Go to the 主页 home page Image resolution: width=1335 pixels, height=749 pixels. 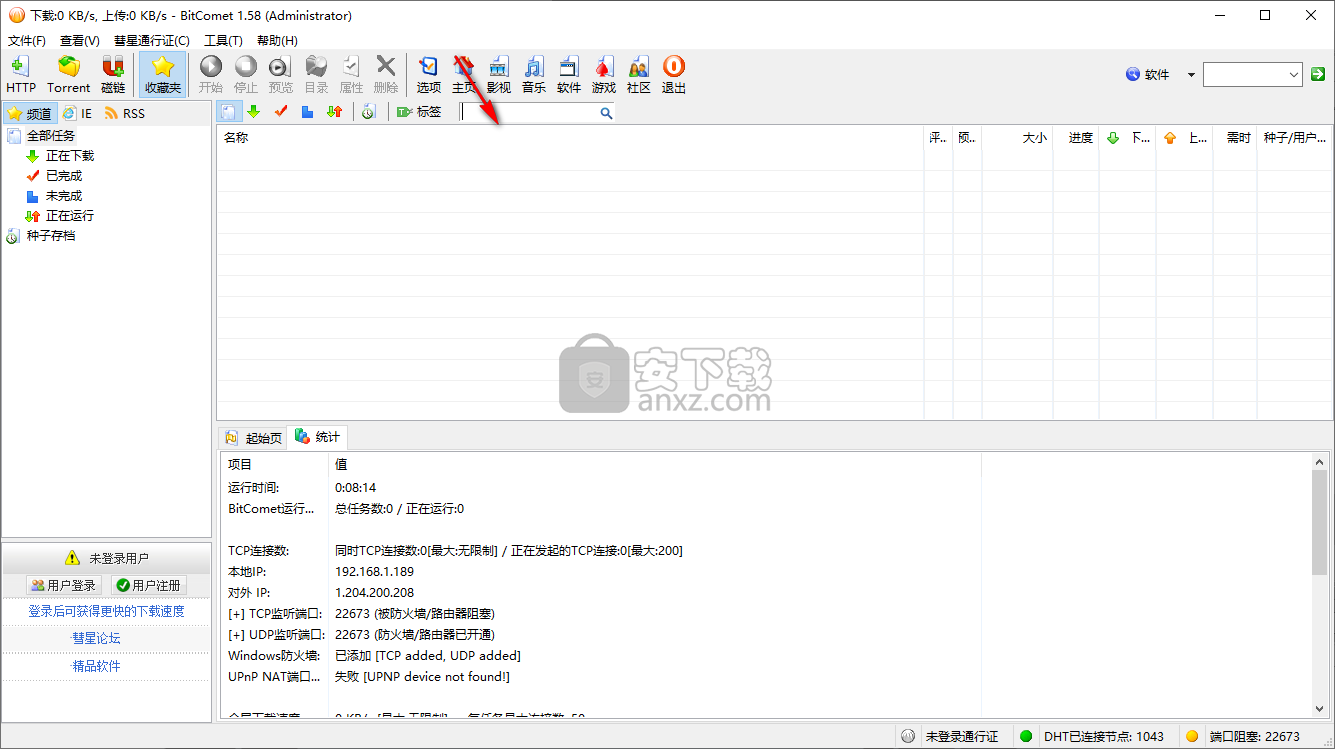(x=464, y=75)
